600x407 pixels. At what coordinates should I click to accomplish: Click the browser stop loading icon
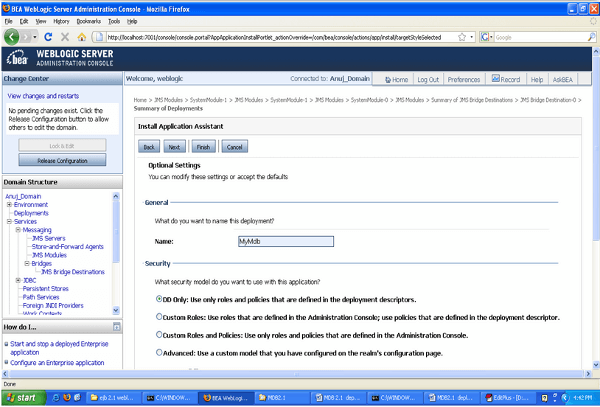[x=64, y=37]
